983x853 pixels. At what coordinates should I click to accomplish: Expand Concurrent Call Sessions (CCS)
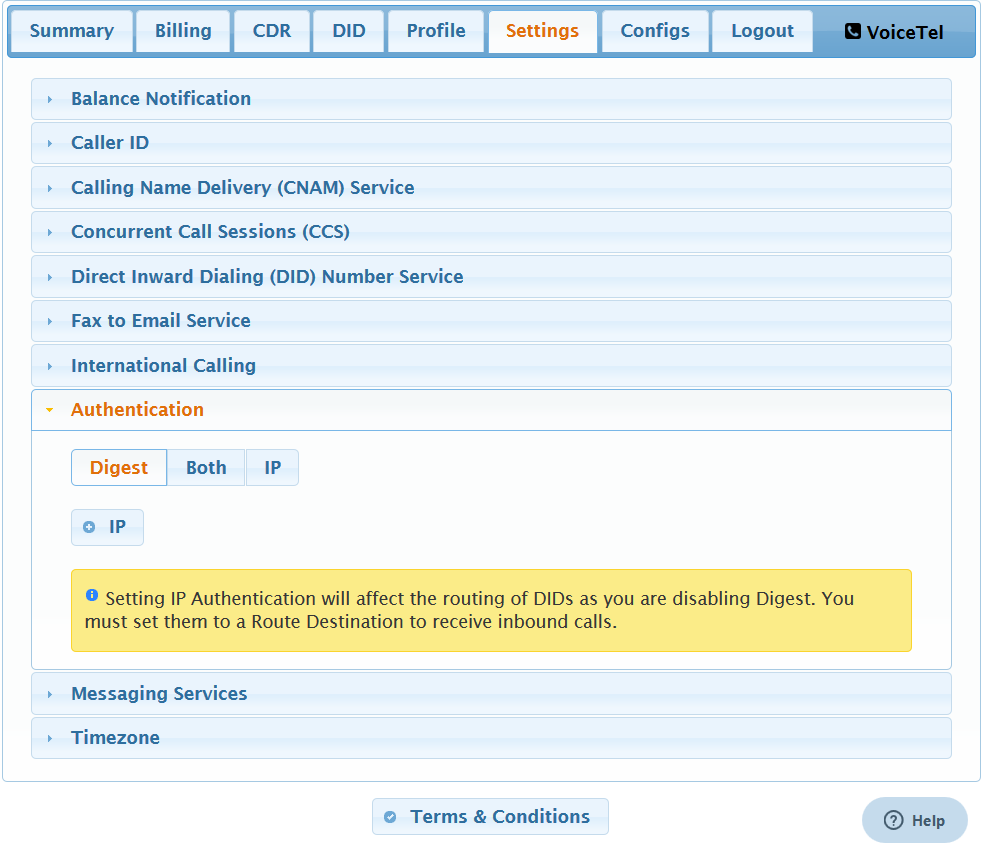point(491,232)
